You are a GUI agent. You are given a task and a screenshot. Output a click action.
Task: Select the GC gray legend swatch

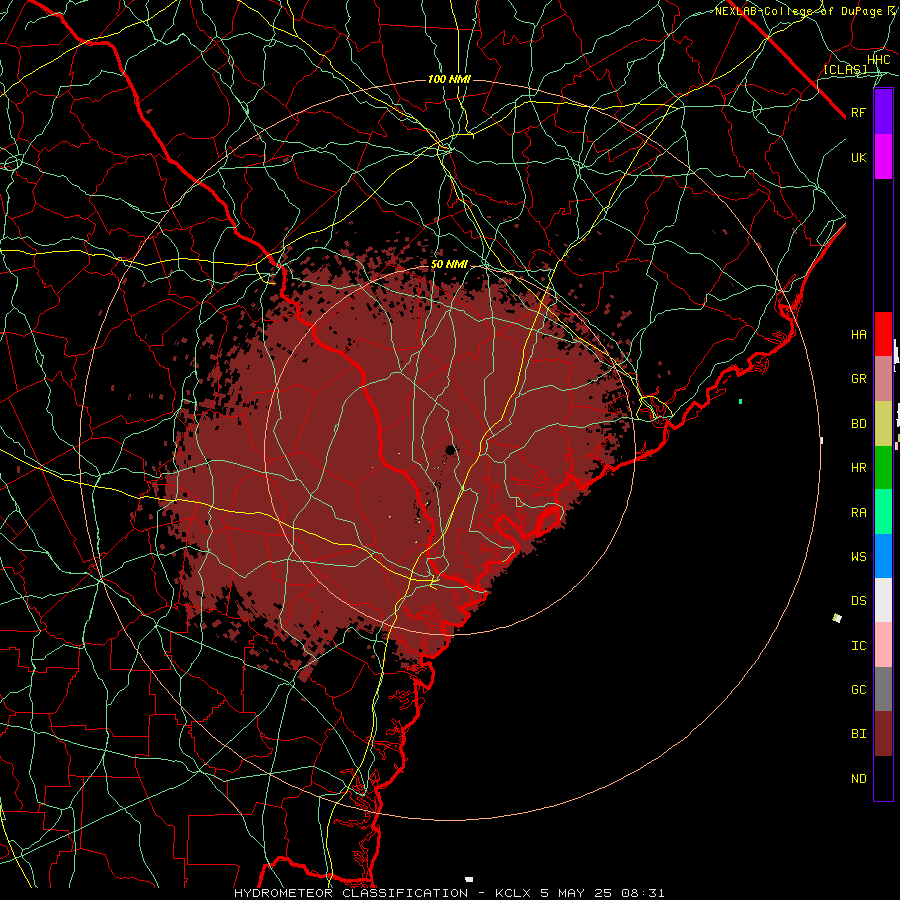click(883, 689)
